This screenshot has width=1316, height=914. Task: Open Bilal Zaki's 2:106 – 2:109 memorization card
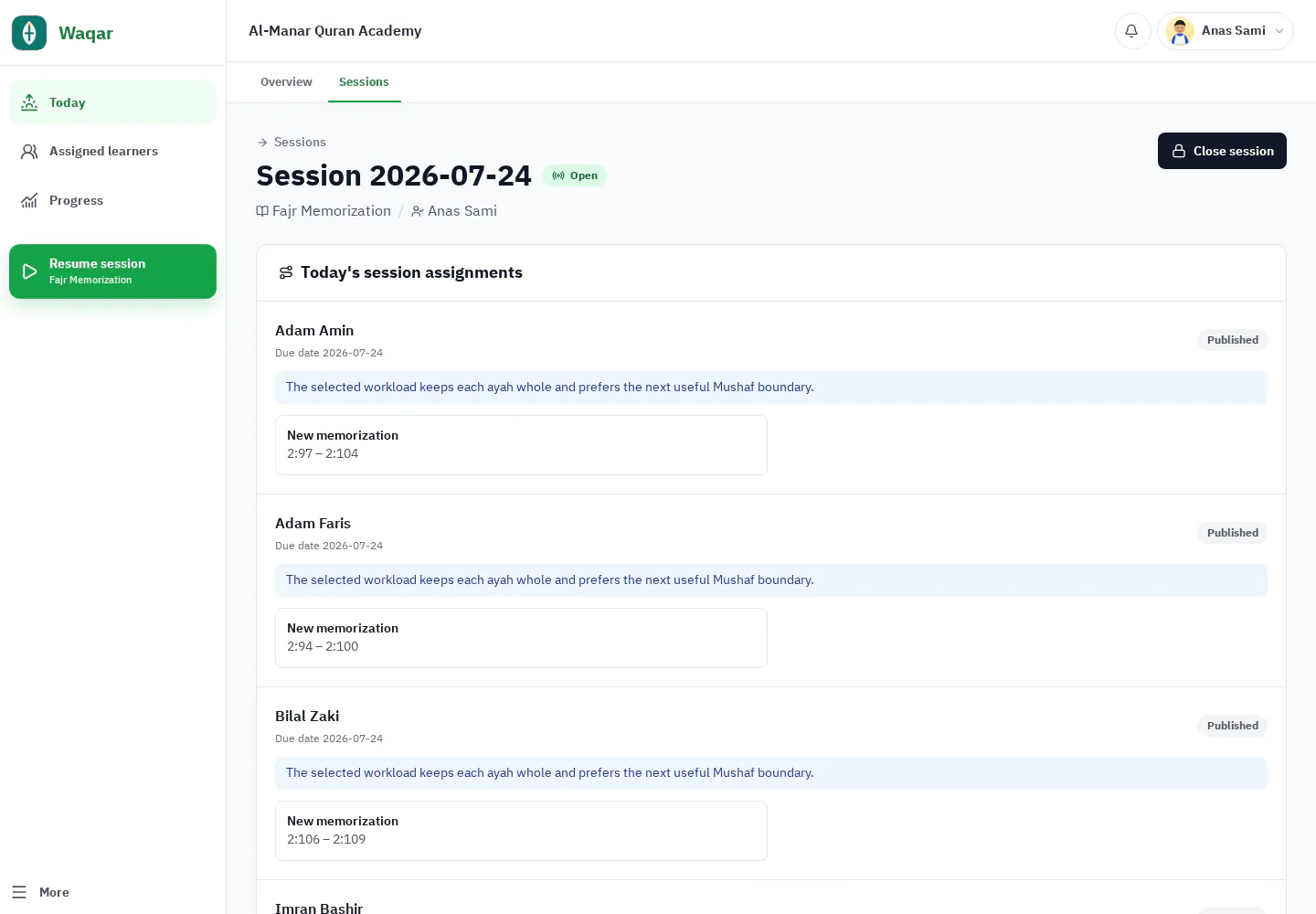521,831
